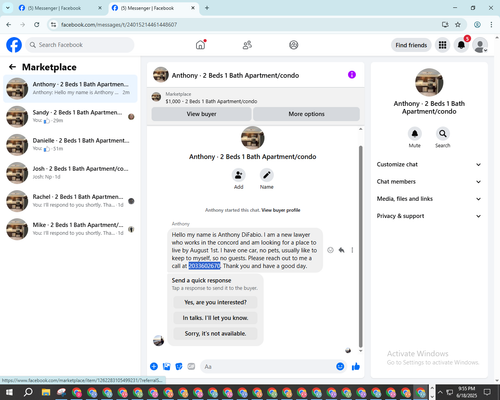The height and width of the screenshot is (400, 500).
Task: Open the Facebook menu grid icon
Action: 442,45
